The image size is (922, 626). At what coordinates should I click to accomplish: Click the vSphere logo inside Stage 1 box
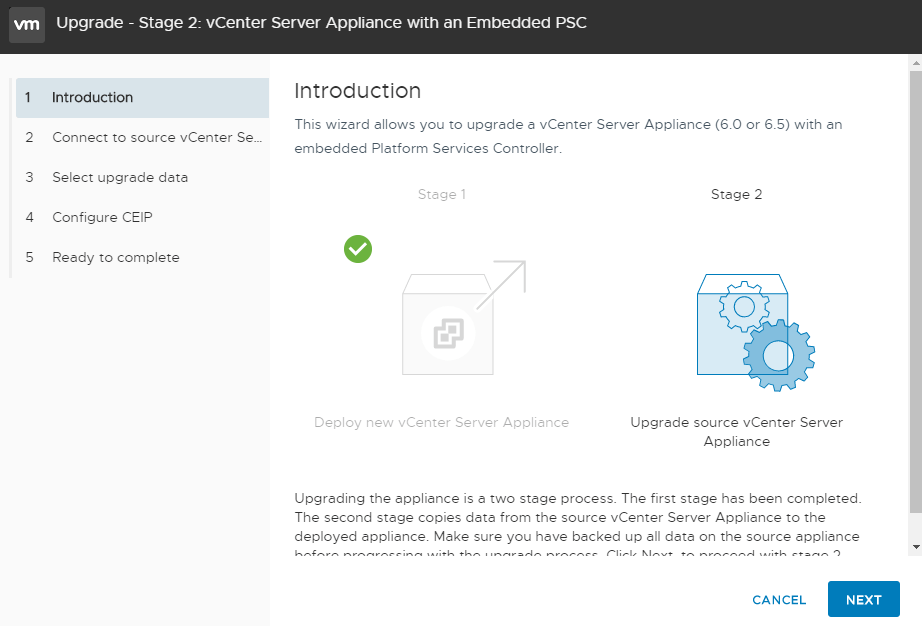click(x=448, y=333)
